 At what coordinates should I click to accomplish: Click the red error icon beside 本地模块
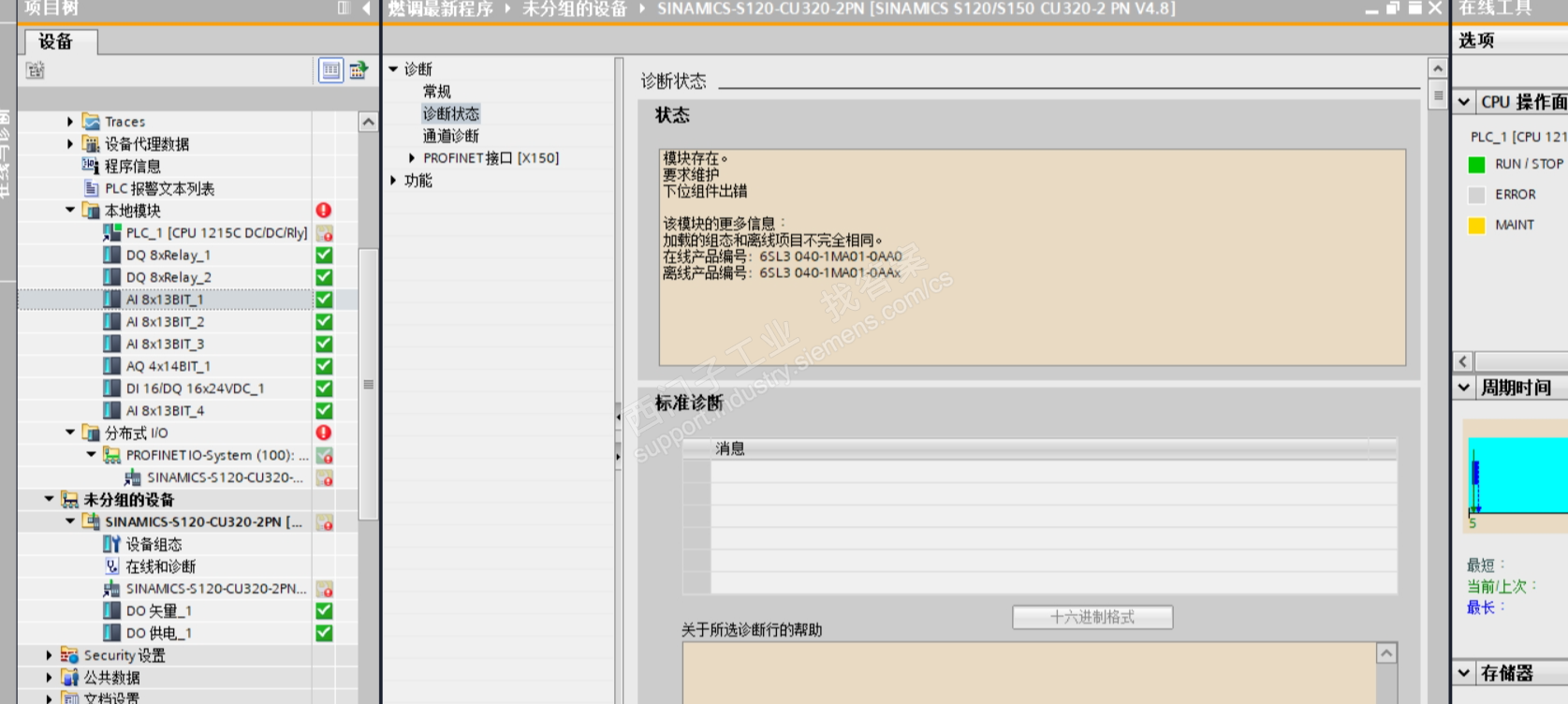tap(324, 211)
